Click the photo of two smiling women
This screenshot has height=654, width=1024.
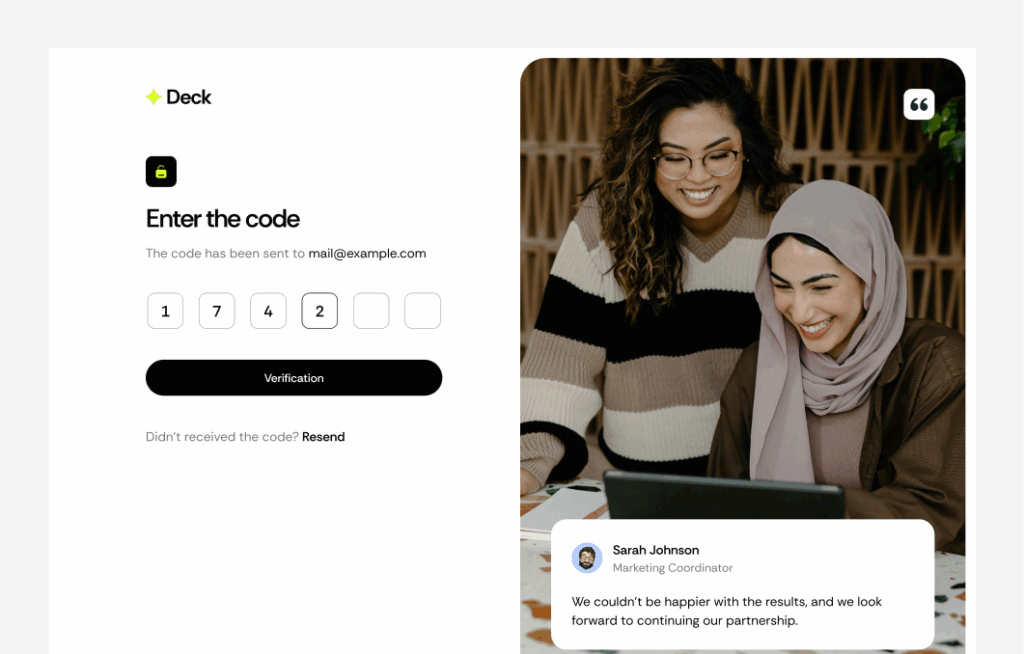point(743,287)
